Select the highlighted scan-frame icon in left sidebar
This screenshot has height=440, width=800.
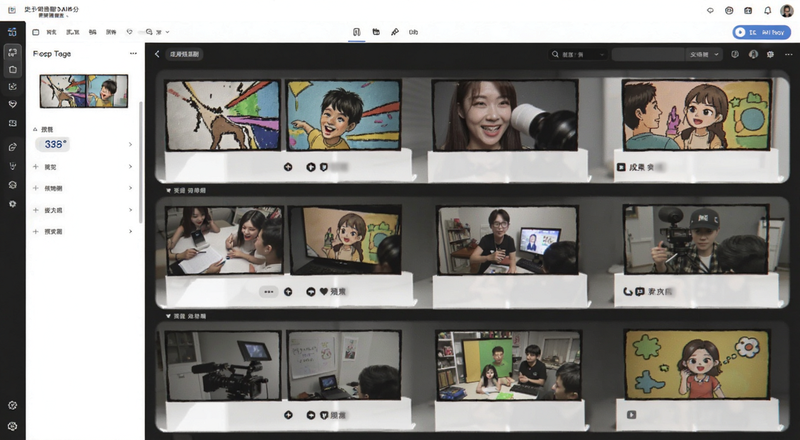pyautogui.click(x=13, y=52)
